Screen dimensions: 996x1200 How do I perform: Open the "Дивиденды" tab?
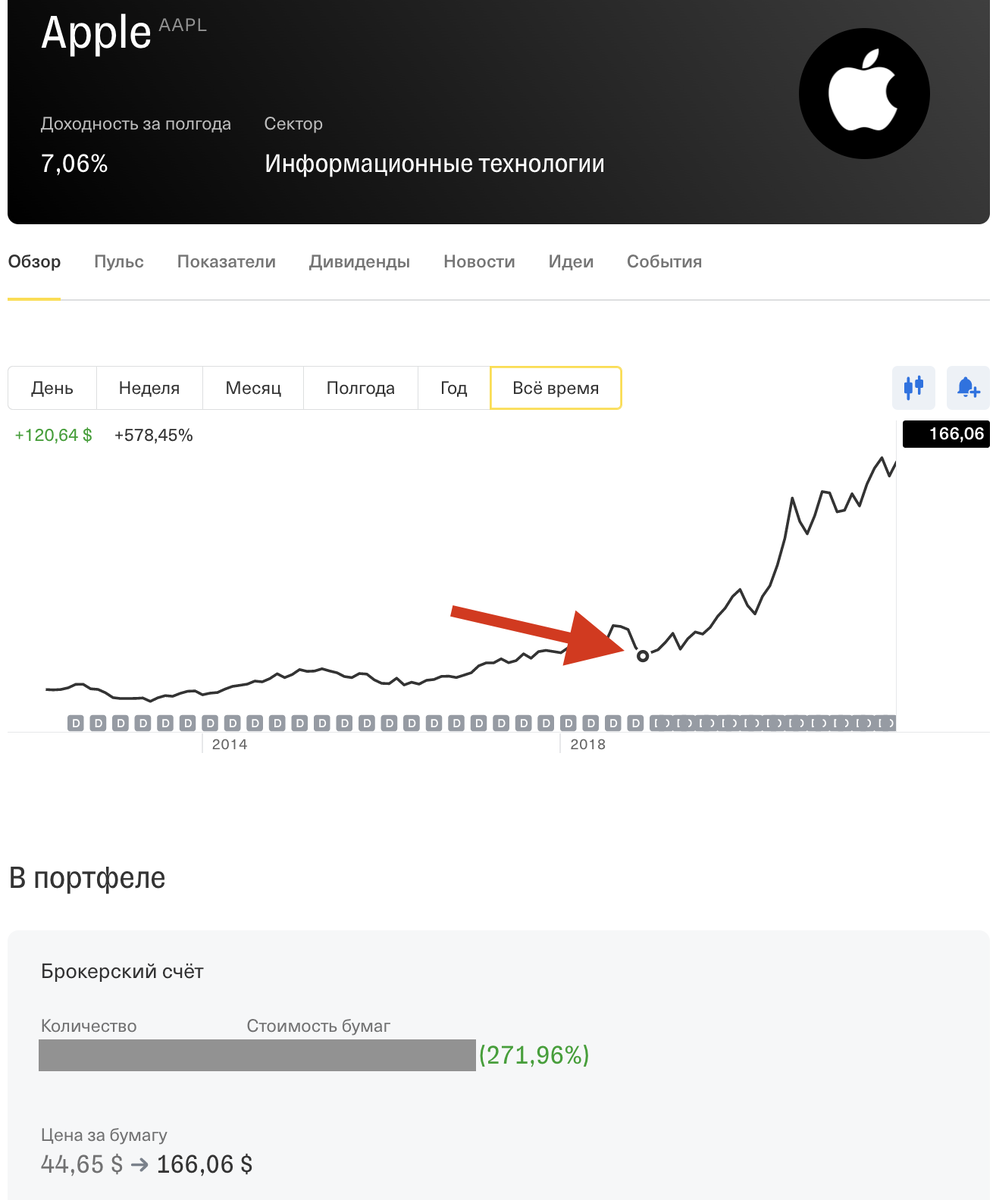click(359, 261)
